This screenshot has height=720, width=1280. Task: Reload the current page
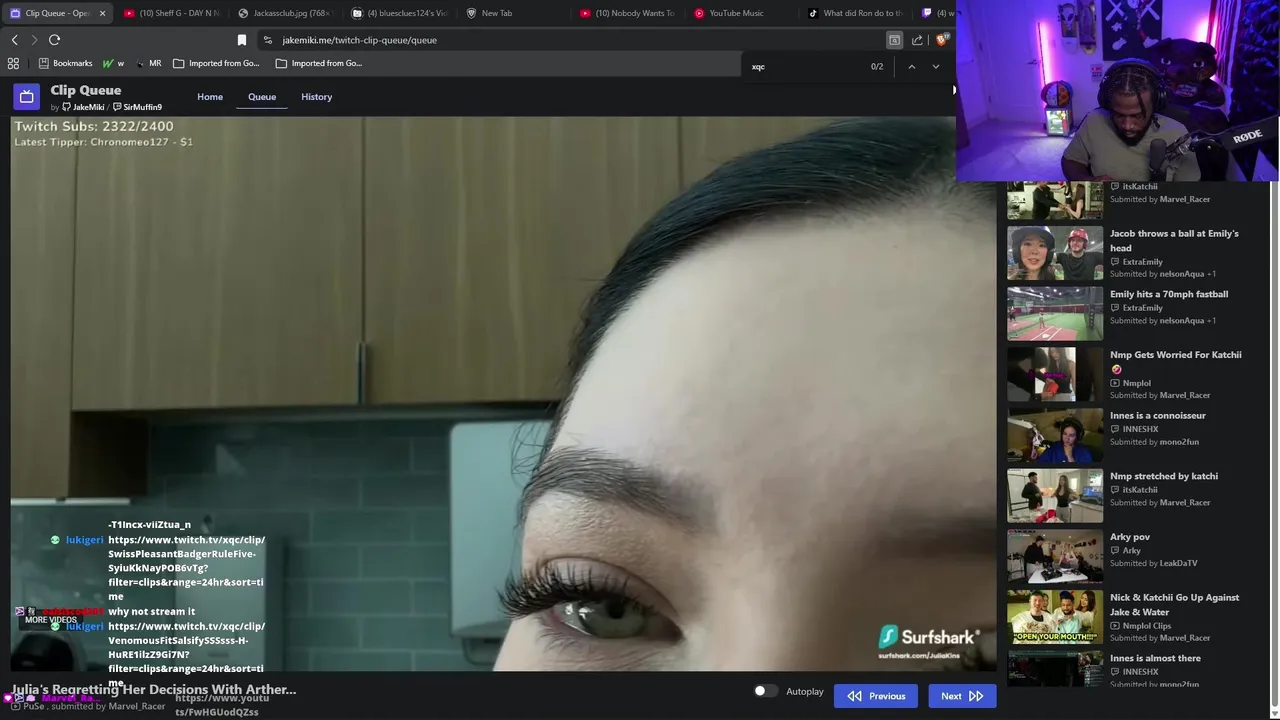pos(54,40)
